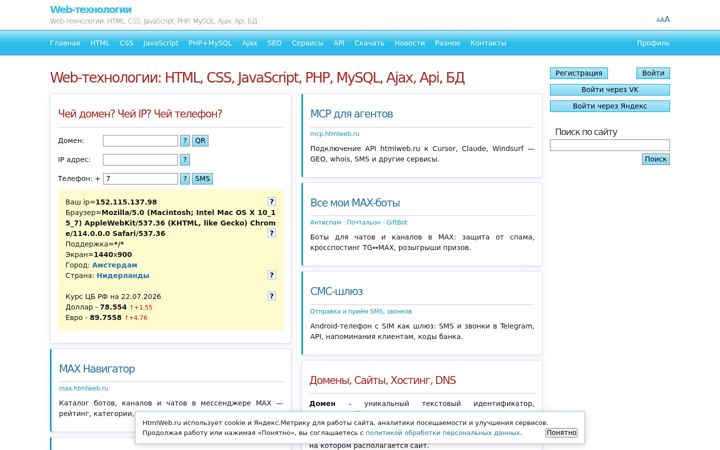Open the МСР для агентов heading link

coord(351,114)
